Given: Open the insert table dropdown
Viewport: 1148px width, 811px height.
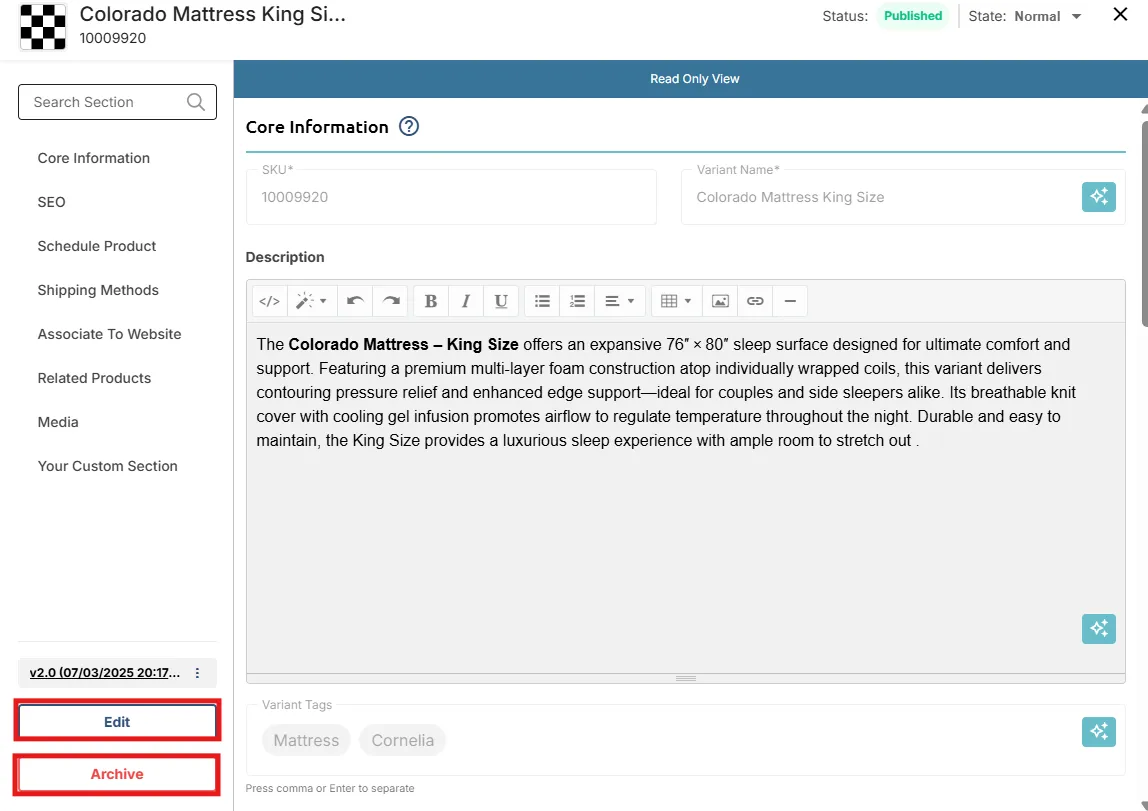Looking at the screenshot, I should [676, 301].
